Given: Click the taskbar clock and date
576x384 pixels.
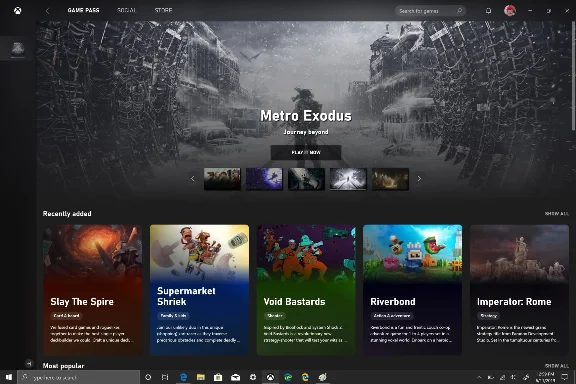Looking at the screenshot, I should pos(546,377).
